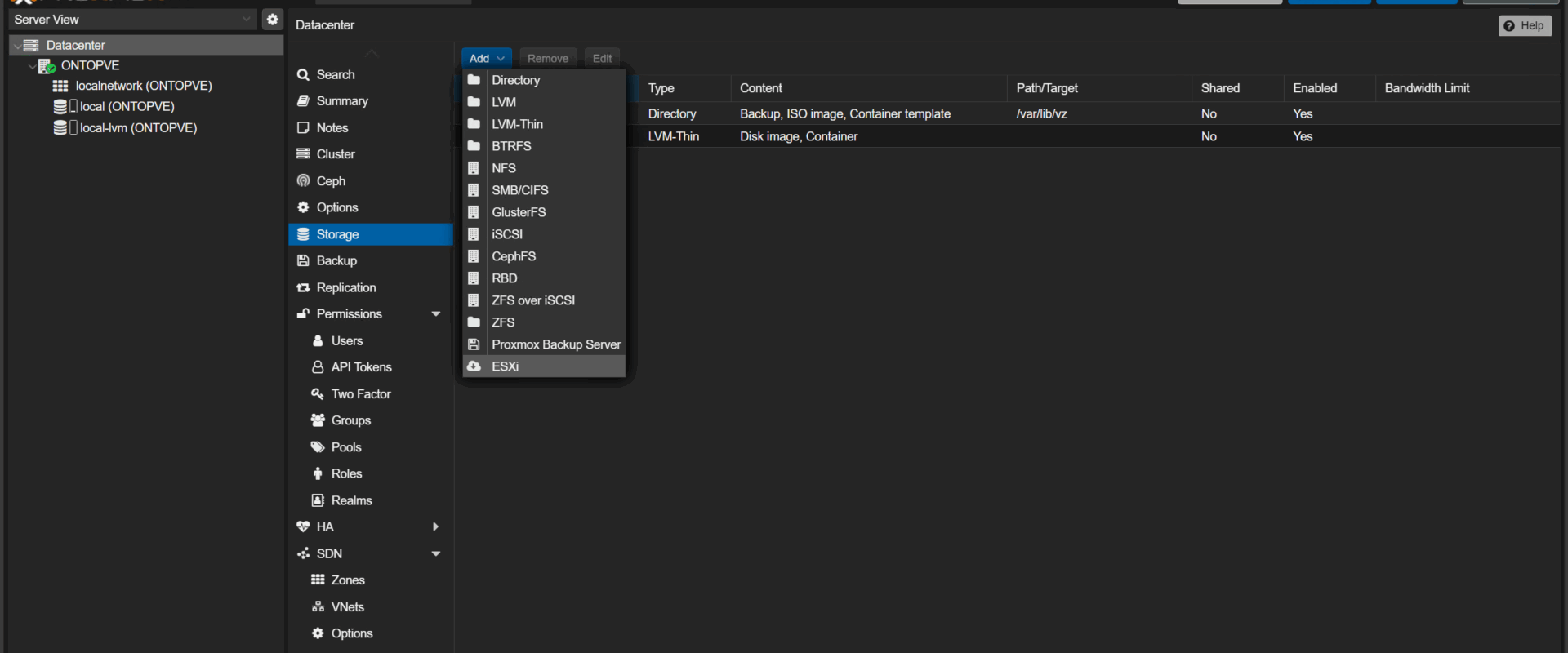Click the Edit button
Screen dimensions: 1568x653
602,58
